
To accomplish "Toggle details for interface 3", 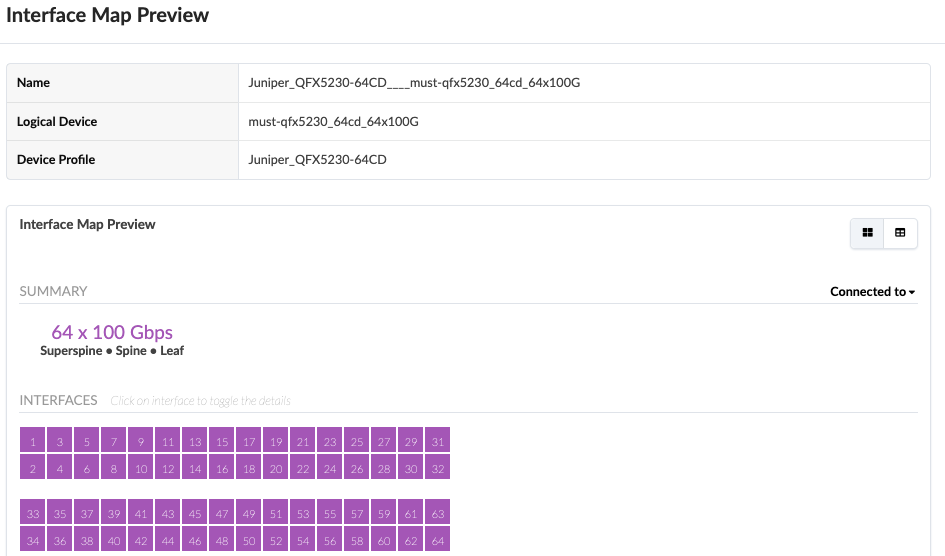I will 60,440.
